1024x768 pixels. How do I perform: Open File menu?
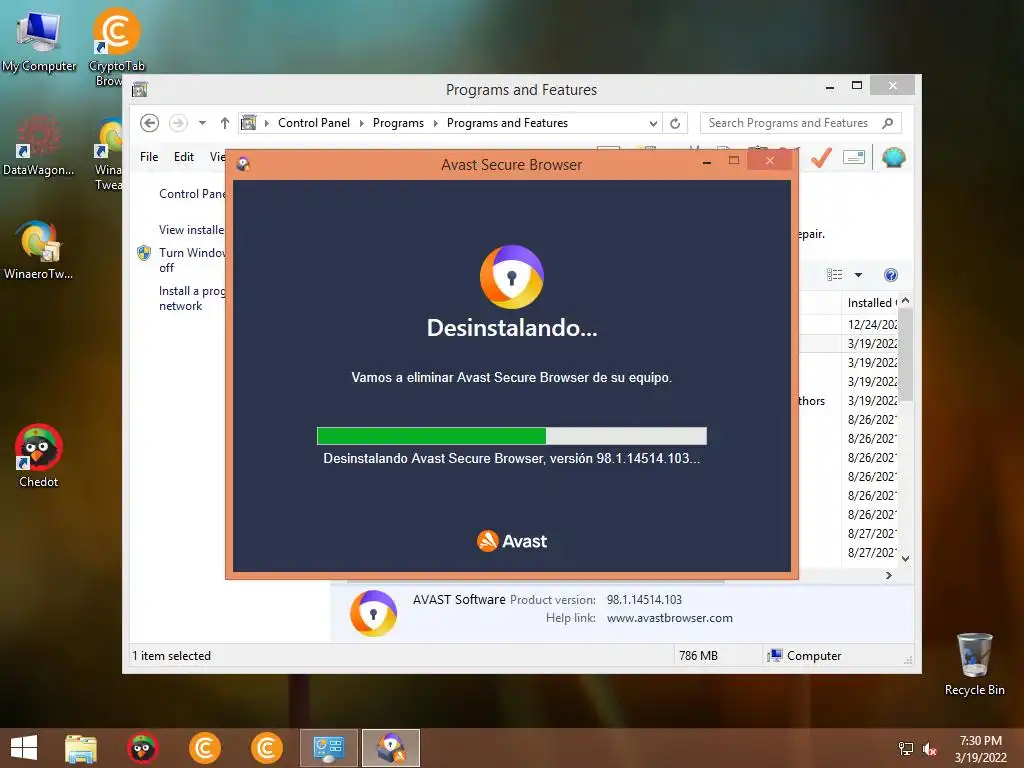point(149,157)
